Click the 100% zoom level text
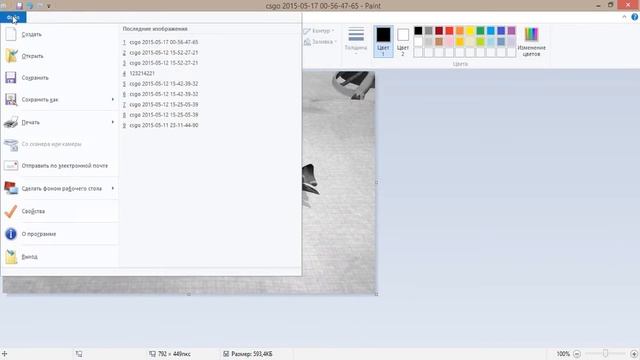Screen dimensions: 640x360 coord(563,354)
